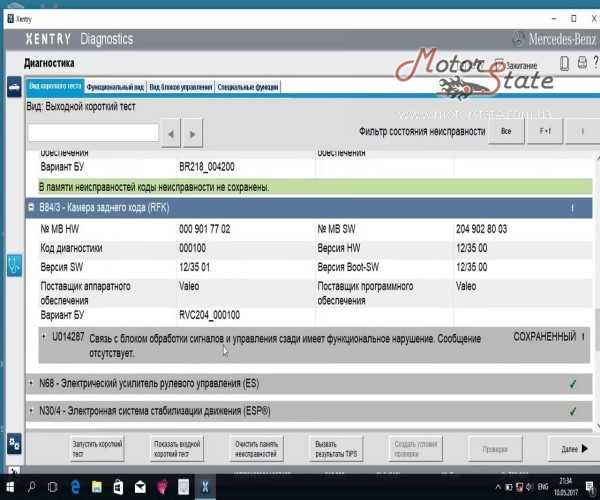Screen dimensions: 600x500
Task: Open the pink app icon in taskbar
Action: (162, 487)
